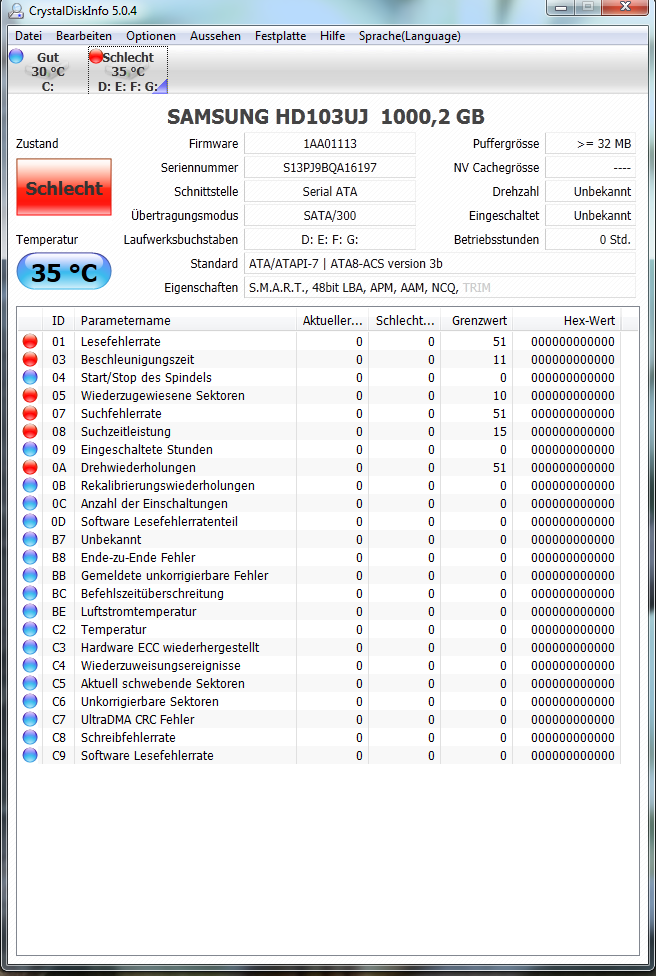
Task: Click blue status icon for Ende-zu-Ende Fehler
Action: point(30,558)
